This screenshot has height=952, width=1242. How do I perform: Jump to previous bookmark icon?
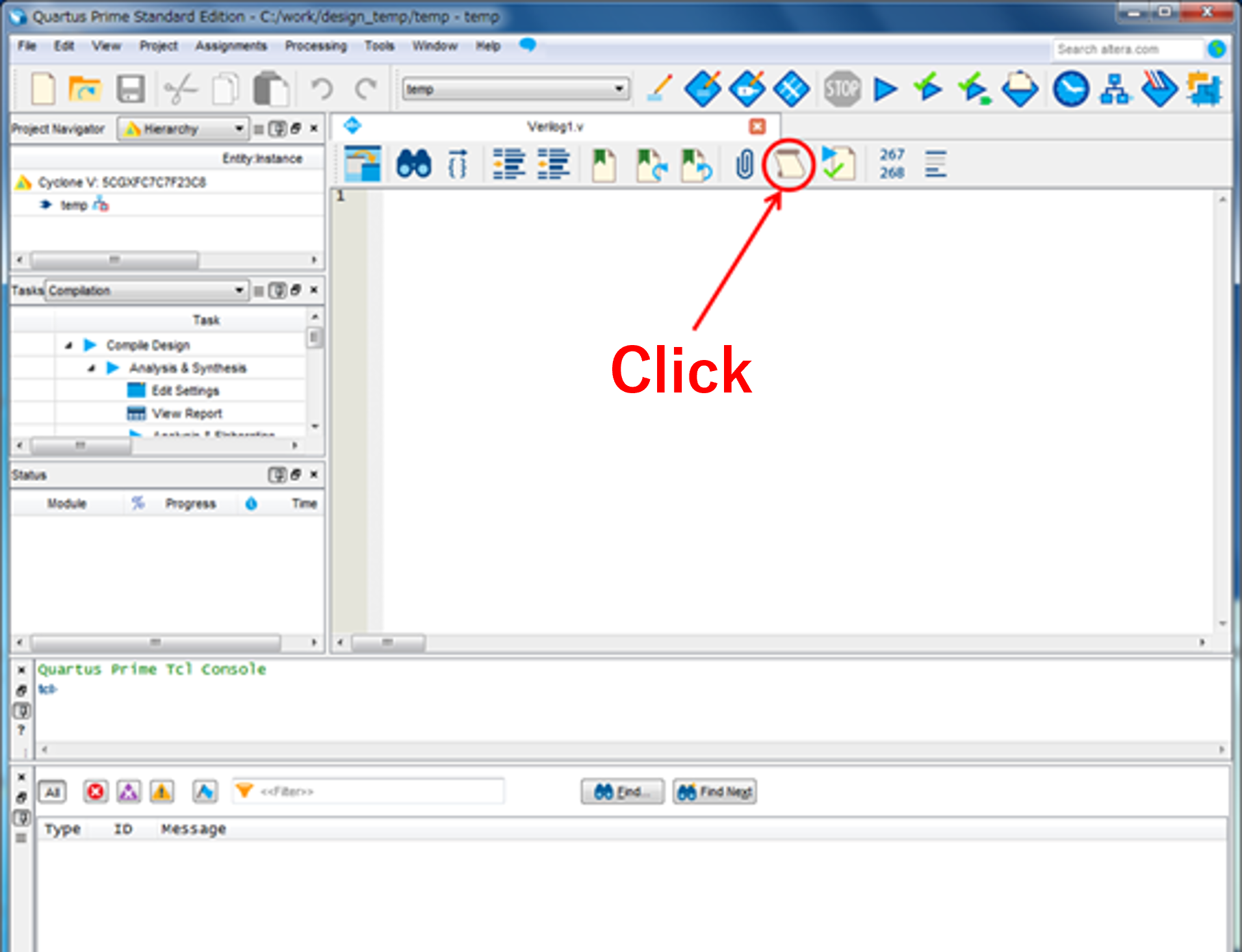click(696, 165)
